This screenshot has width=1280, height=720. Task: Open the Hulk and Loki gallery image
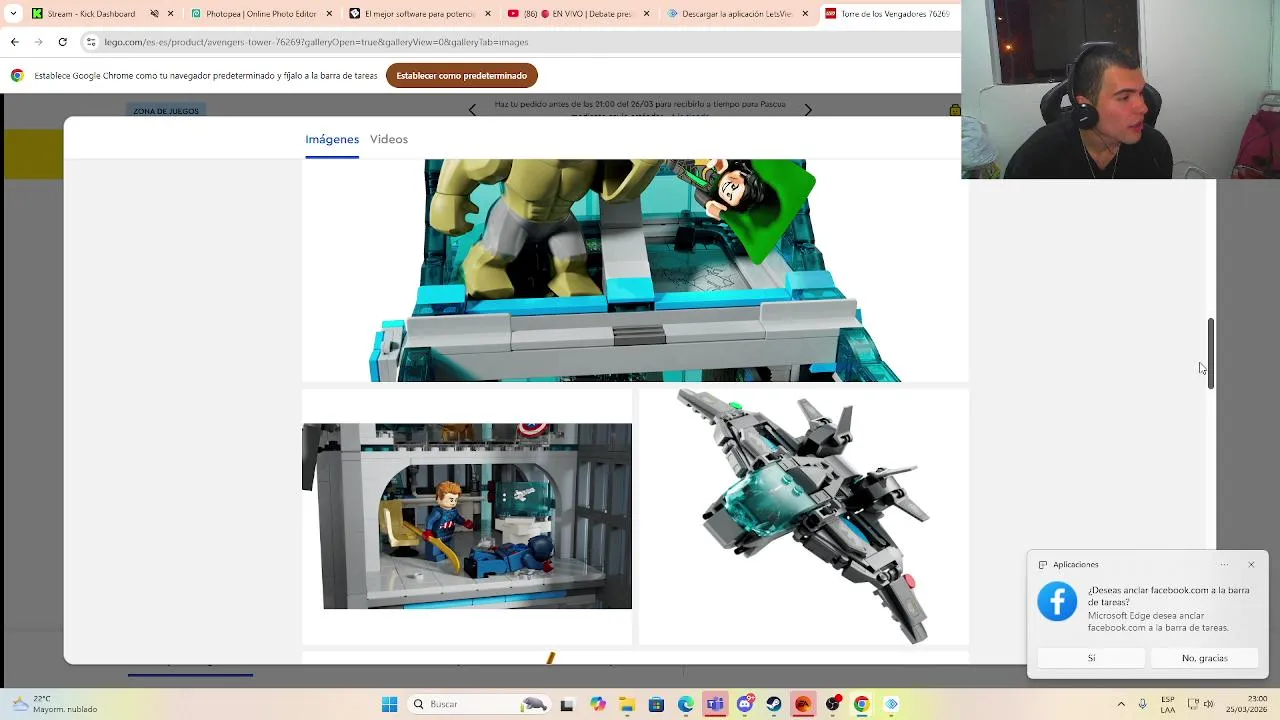coord(635,270)
